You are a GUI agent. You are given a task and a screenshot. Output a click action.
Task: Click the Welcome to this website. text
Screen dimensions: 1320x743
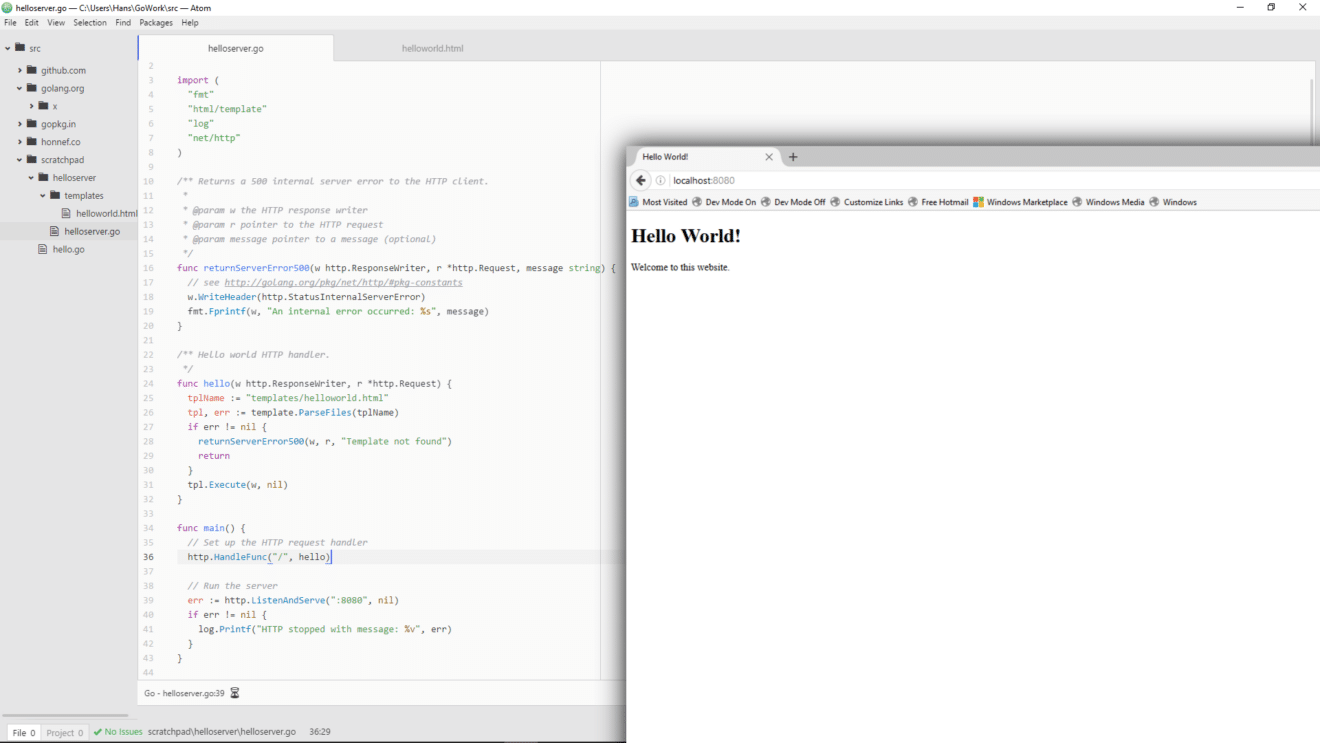(680, 267)
